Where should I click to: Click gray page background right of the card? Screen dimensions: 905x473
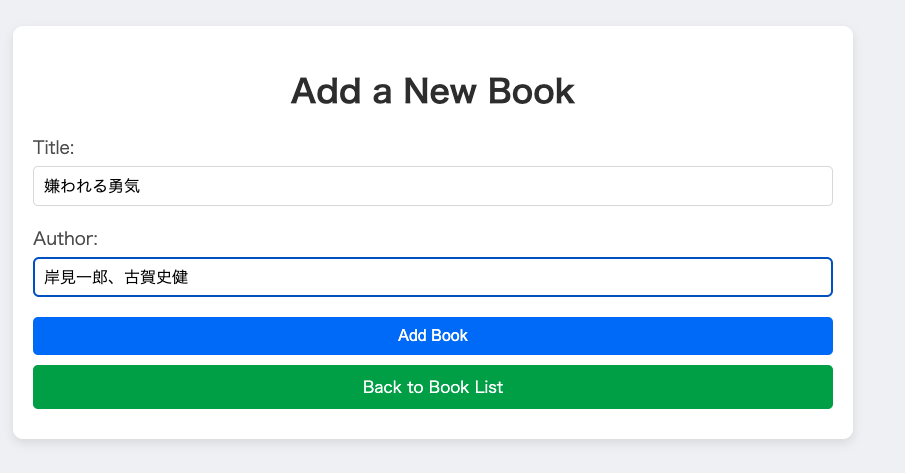880,230
